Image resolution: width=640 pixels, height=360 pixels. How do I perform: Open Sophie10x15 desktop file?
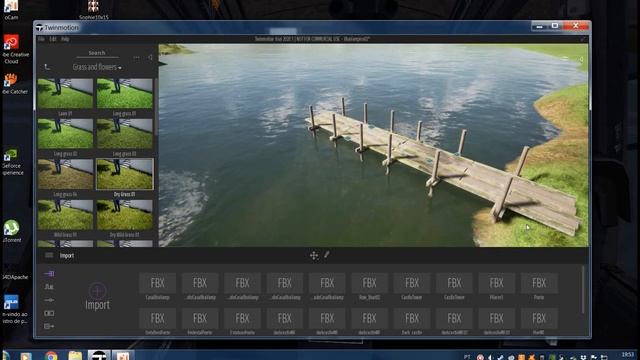(93, 10)
